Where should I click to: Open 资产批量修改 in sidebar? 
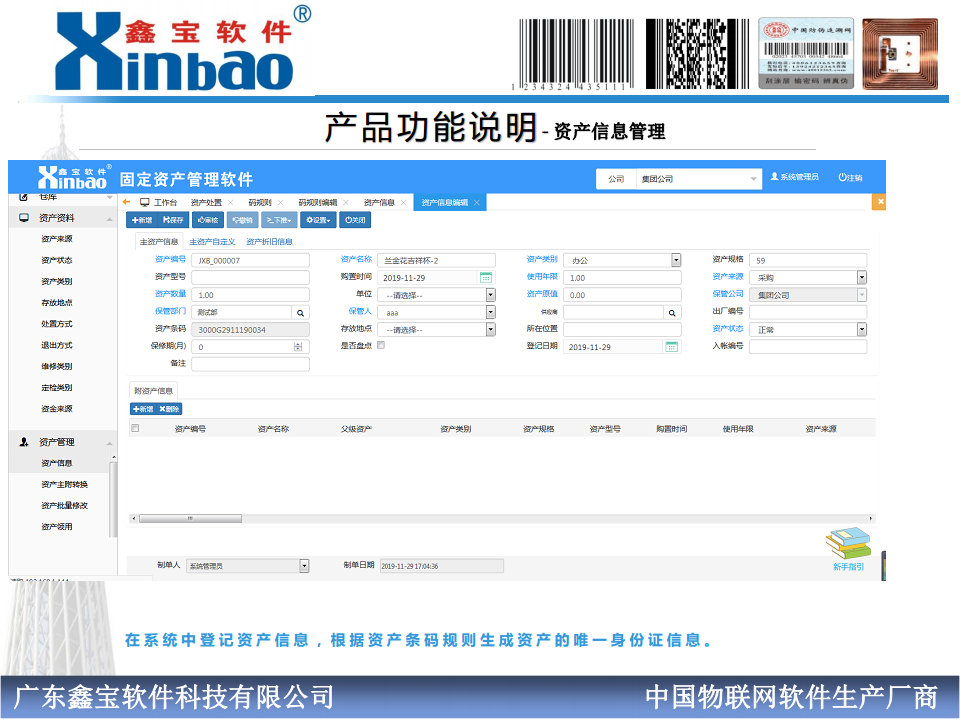coord(64,506)
